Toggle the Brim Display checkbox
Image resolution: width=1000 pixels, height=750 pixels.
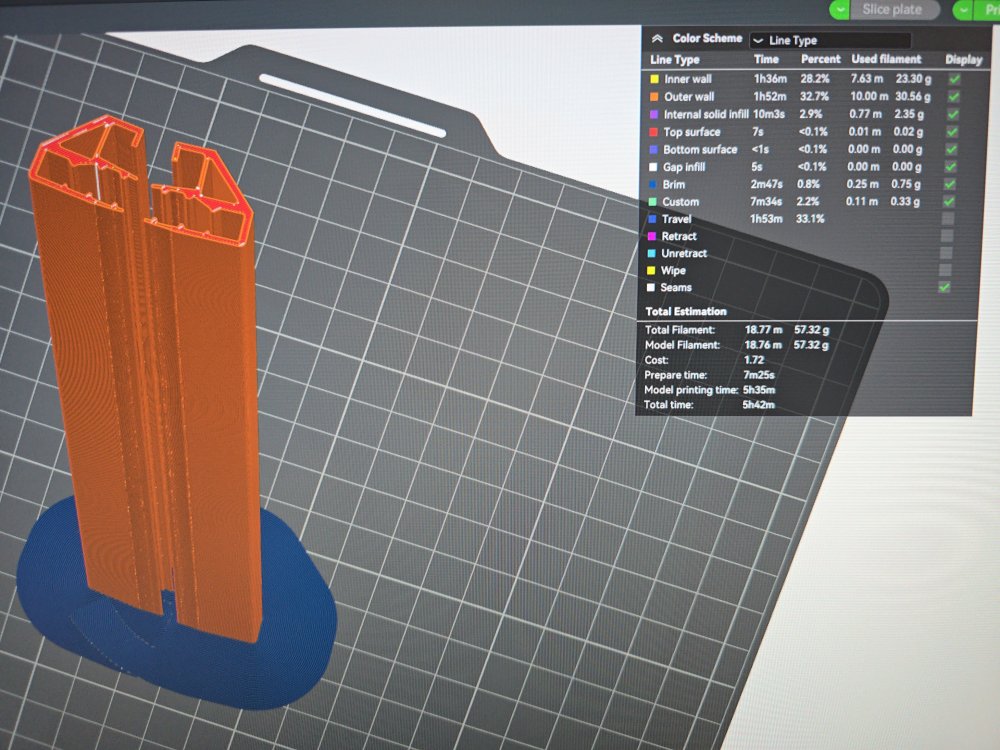pos(950,184)
